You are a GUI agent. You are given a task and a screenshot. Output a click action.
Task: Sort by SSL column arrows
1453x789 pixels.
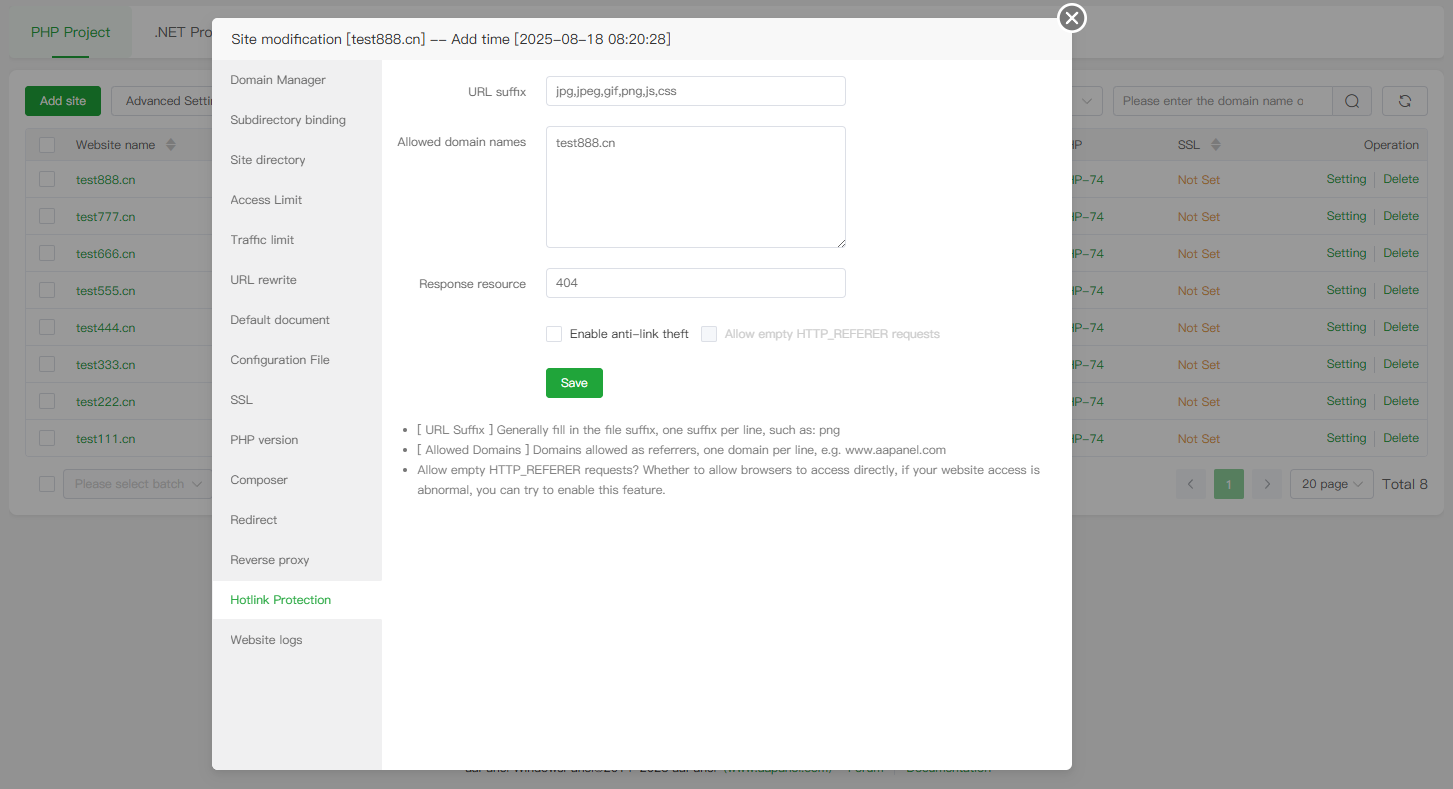point(1215,145)
